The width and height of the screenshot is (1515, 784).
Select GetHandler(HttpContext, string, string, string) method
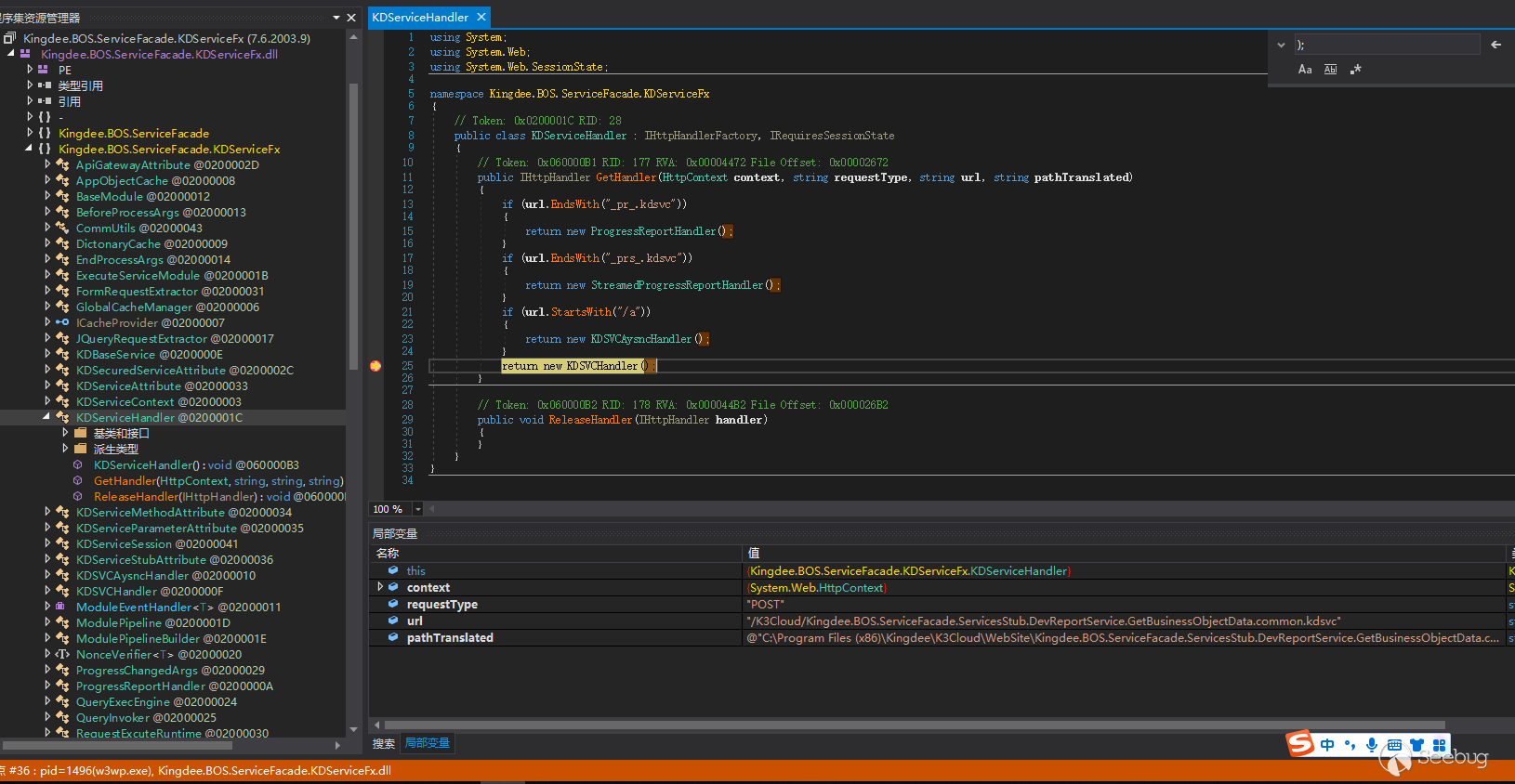click(218, 480)
